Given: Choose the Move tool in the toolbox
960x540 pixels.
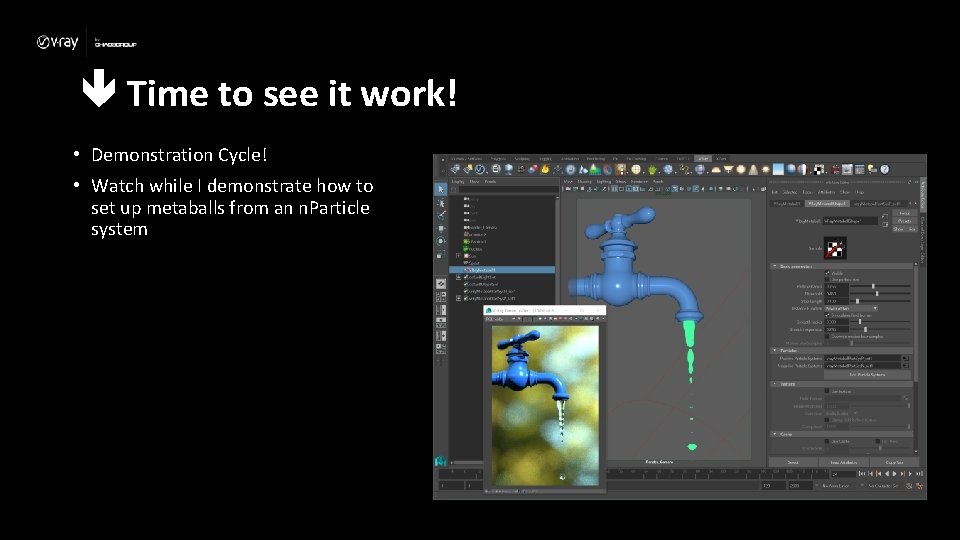Looking at the screenshot, I should 441,229.
